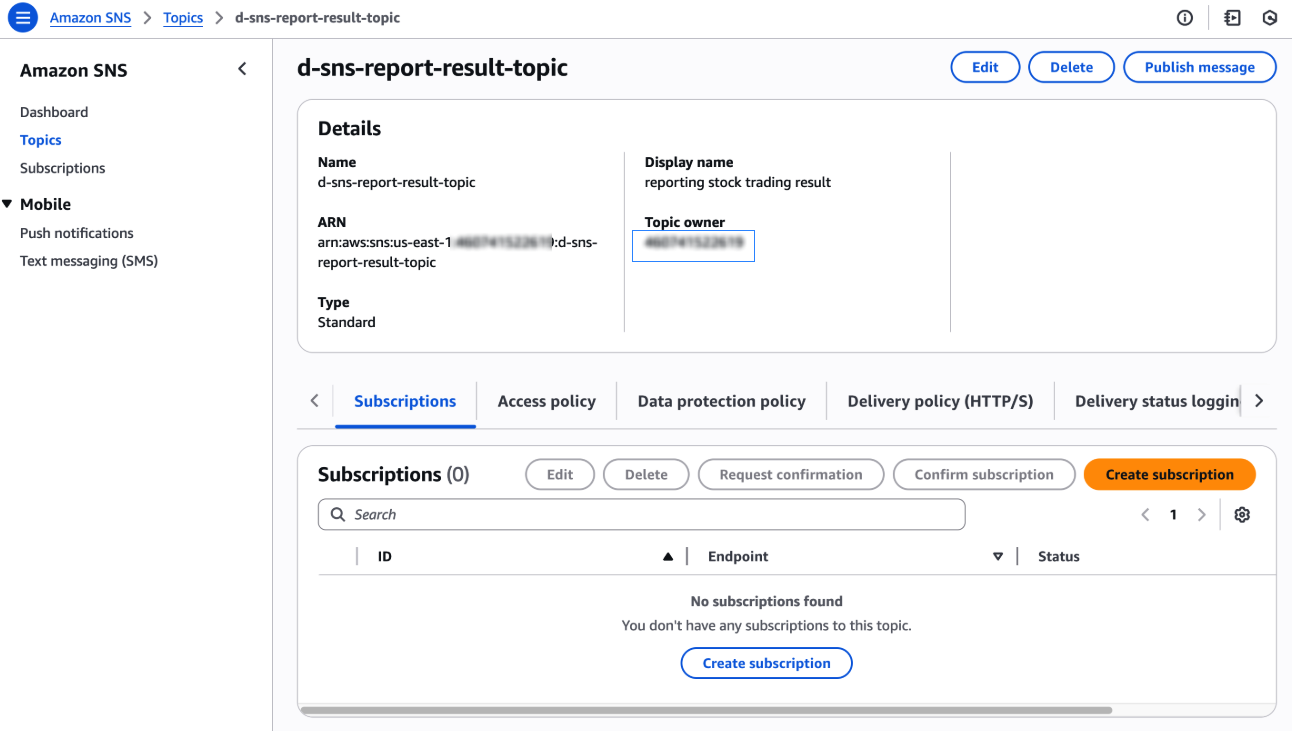
Task: Switch to the Access policy tab
Action: click(546, 401)
